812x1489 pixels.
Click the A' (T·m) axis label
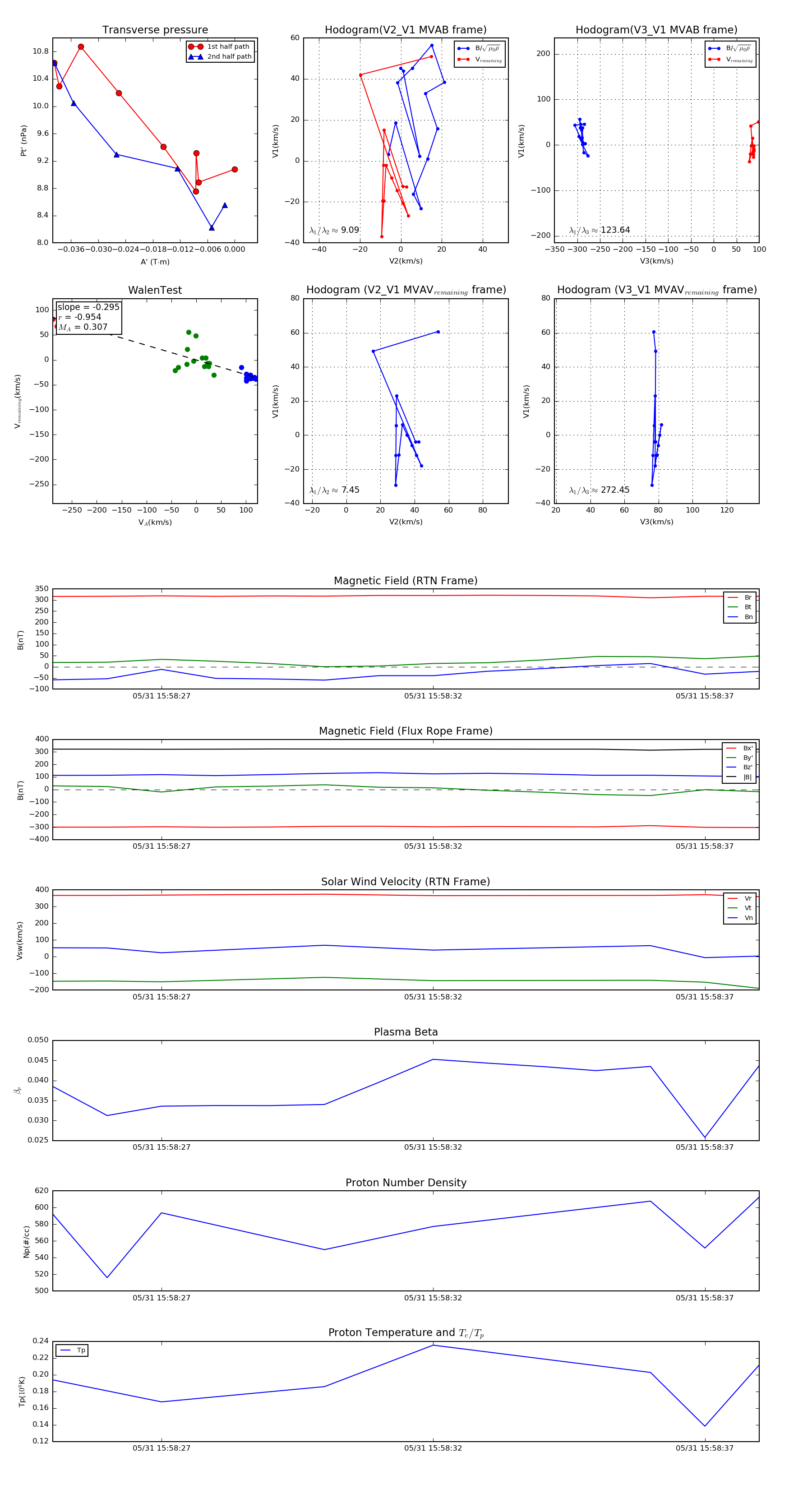155,262
